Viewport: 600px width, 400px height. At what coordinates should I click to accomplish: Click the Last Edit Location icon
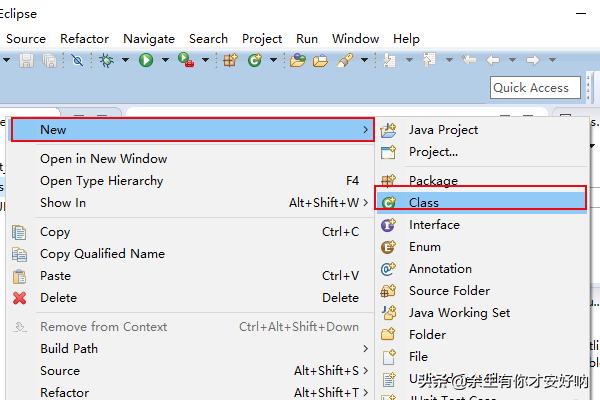[470, 60]
